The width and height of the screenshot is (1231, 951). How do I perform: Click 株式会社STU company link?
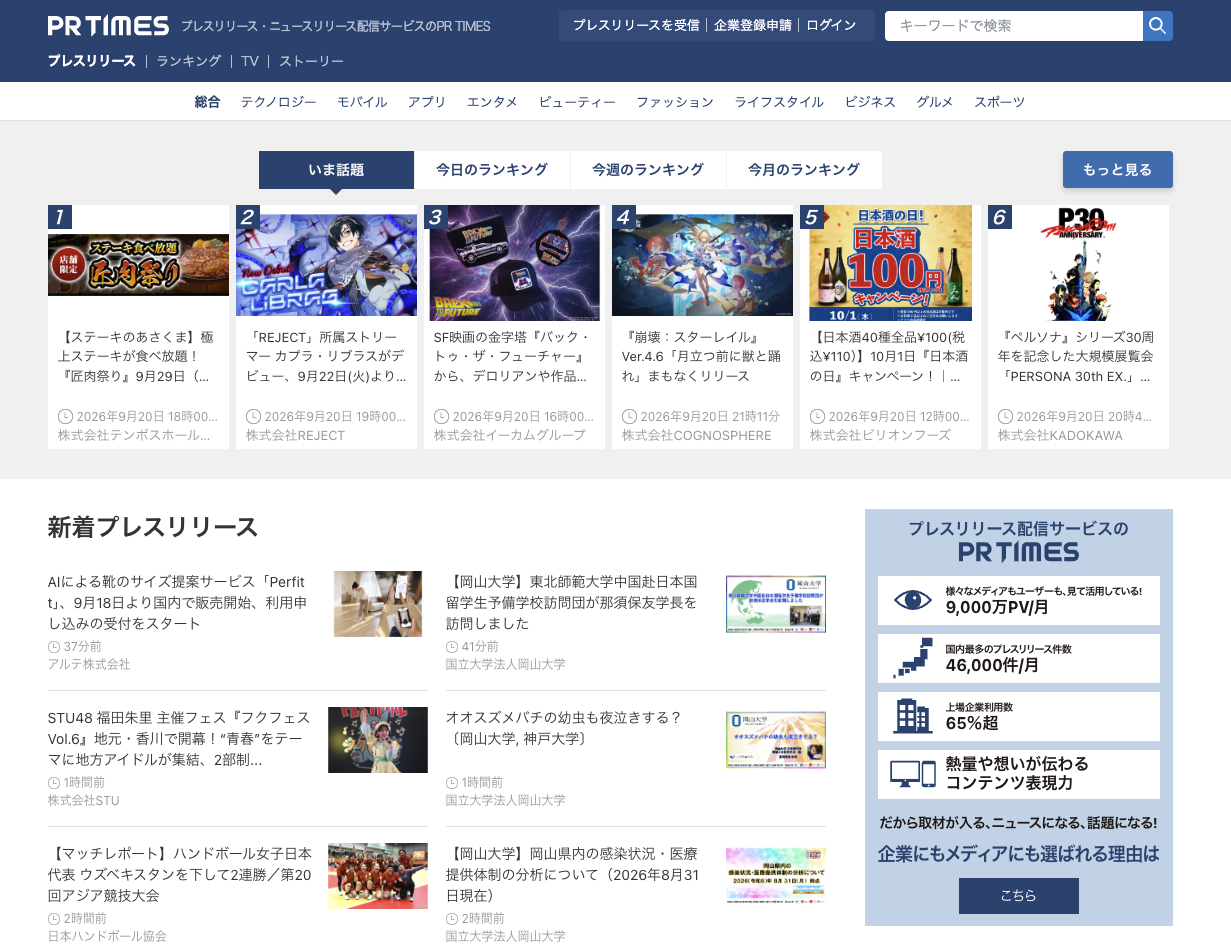84,800
